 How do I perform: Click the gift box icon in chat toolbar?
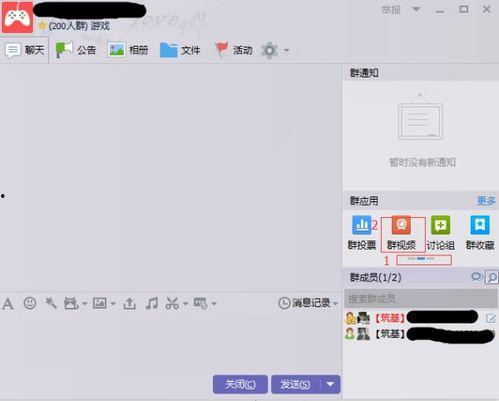[x=71, y=303]
